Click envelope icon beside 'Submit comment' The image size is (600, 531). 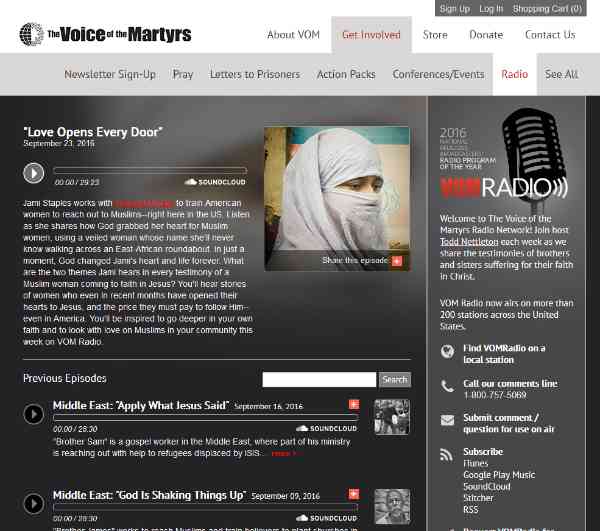pos(447,420)
